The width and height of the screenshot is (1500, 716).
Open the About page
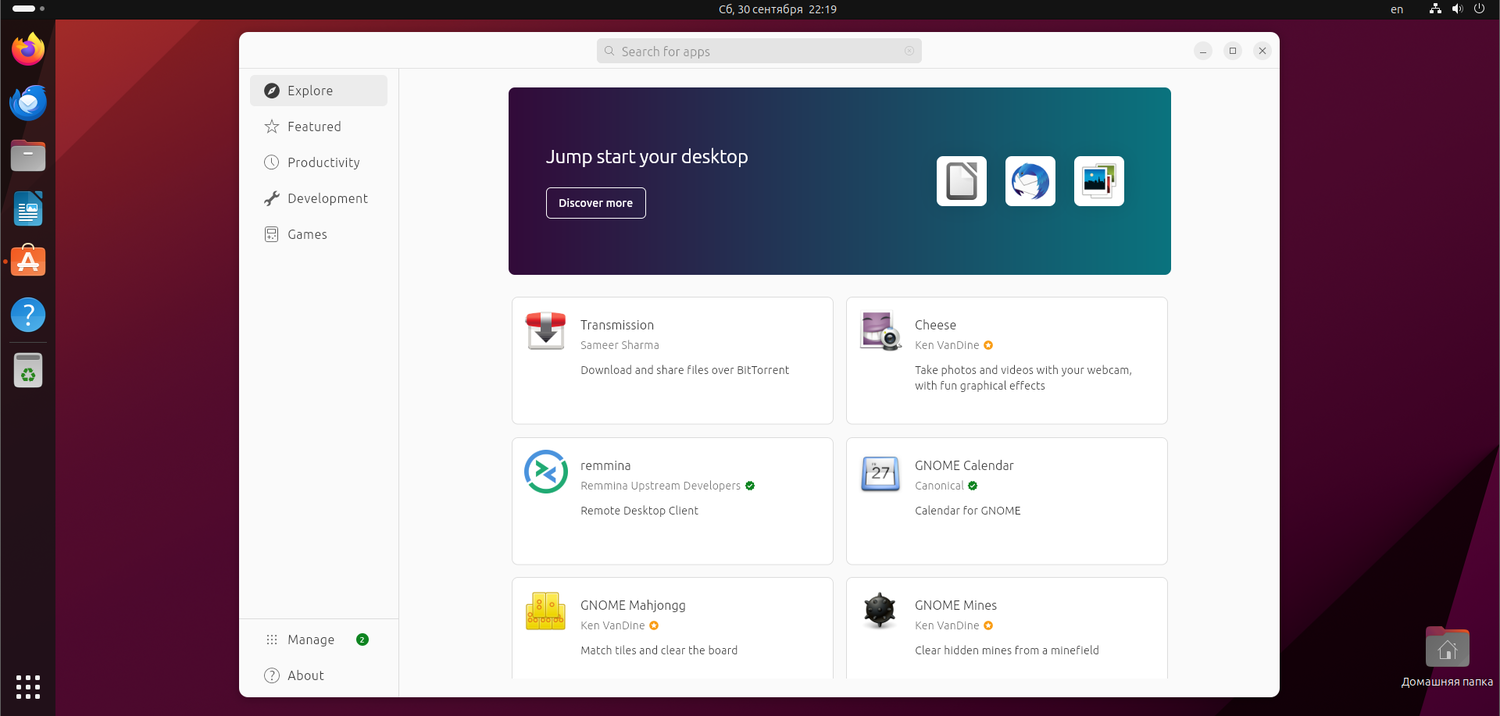click(318, 676)
